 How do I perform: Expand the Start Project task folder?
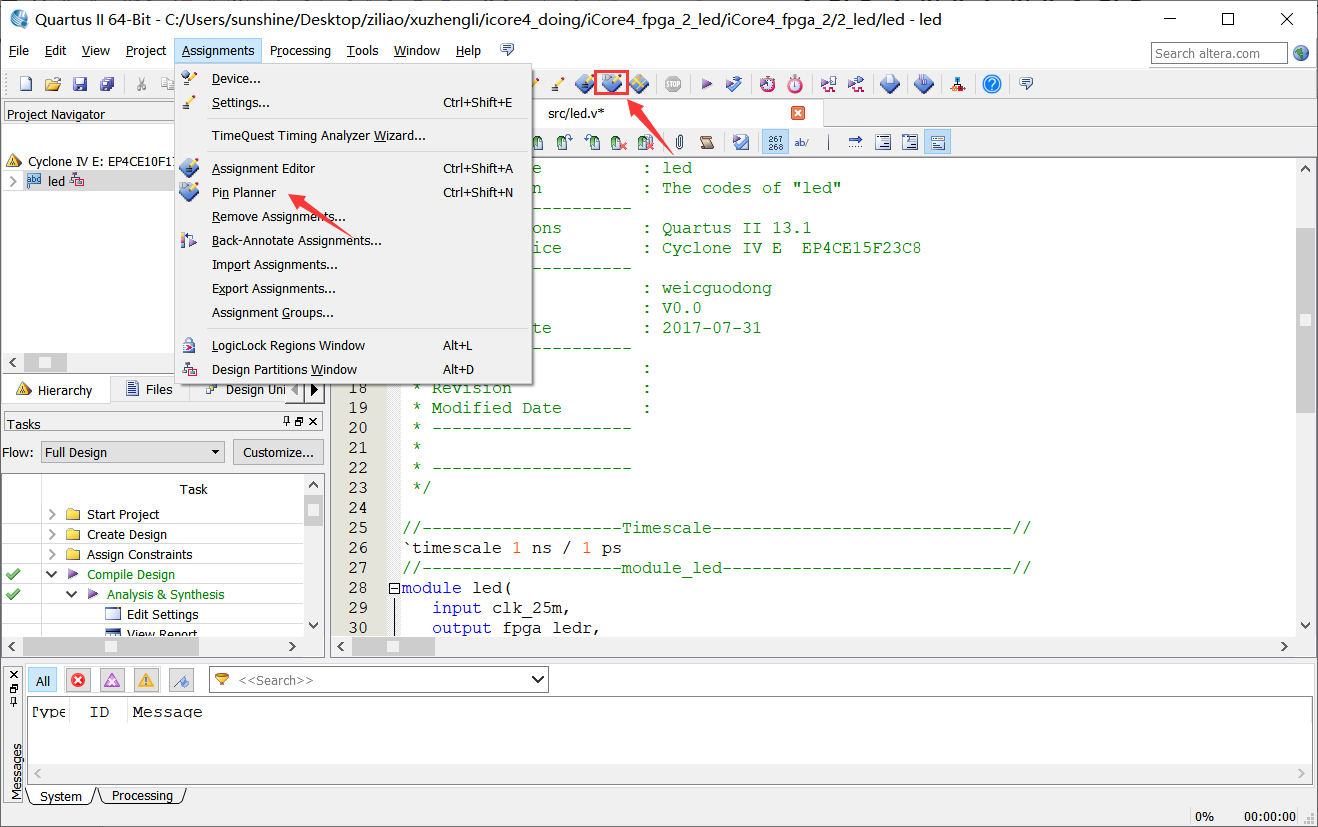pyautogui.click(x=52, y=514)
